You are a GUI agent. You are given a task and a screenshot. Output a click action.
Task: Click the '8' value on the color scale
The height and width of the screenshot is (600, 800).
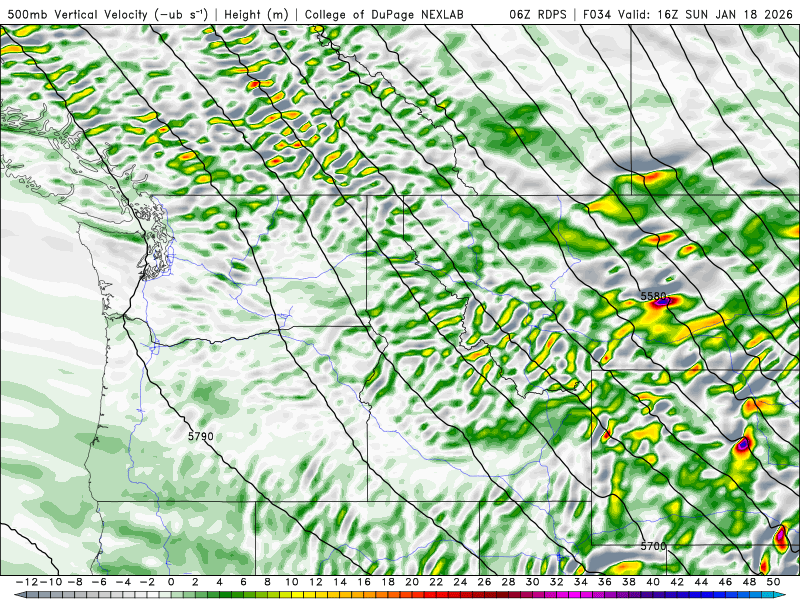267,582
